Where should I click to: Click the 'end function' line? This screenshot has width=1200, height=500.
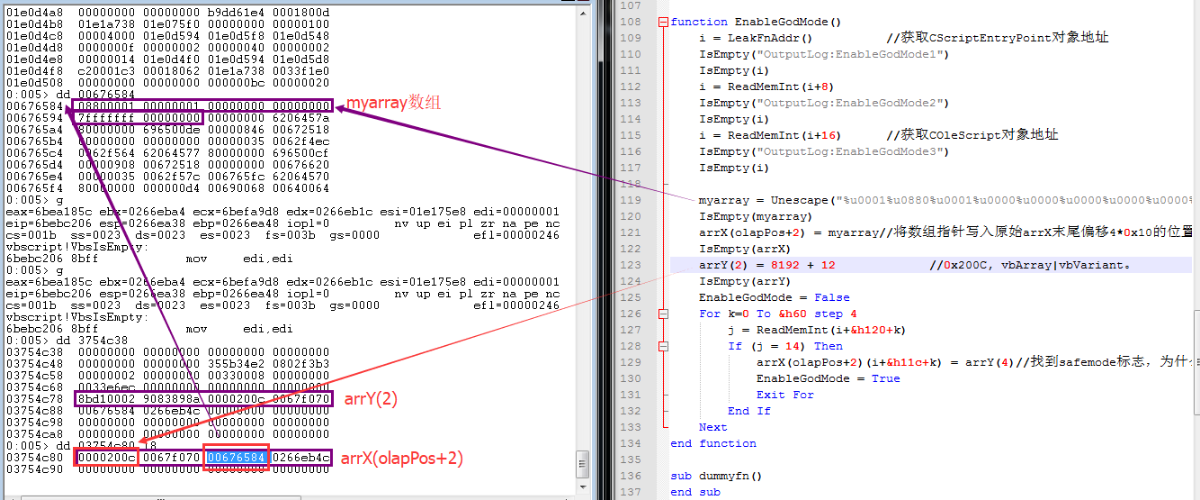point(713,443)
